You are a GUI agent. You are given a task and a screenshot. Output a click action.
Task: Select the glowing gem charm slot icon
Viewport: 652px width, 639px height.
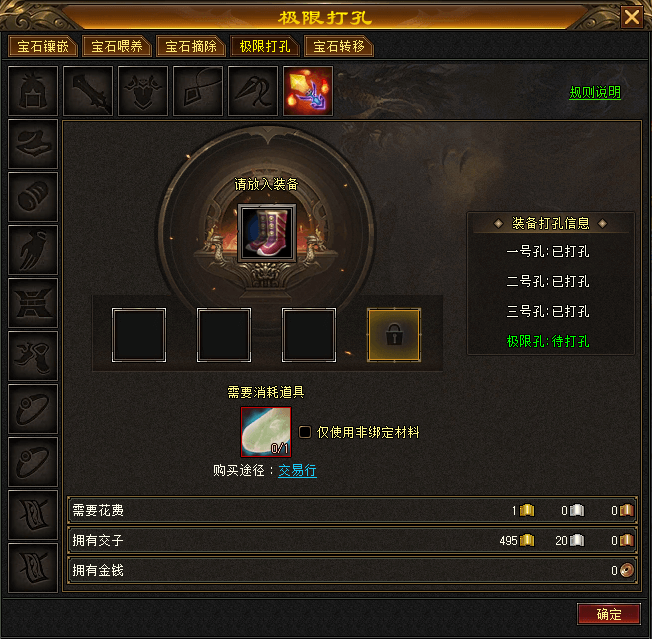[308, 91]
